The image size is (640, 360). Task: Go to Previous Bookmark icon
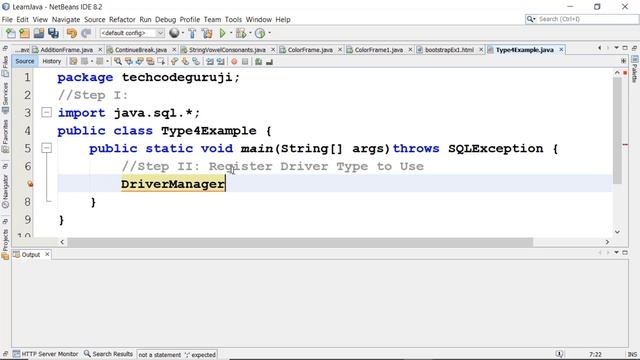174,62
